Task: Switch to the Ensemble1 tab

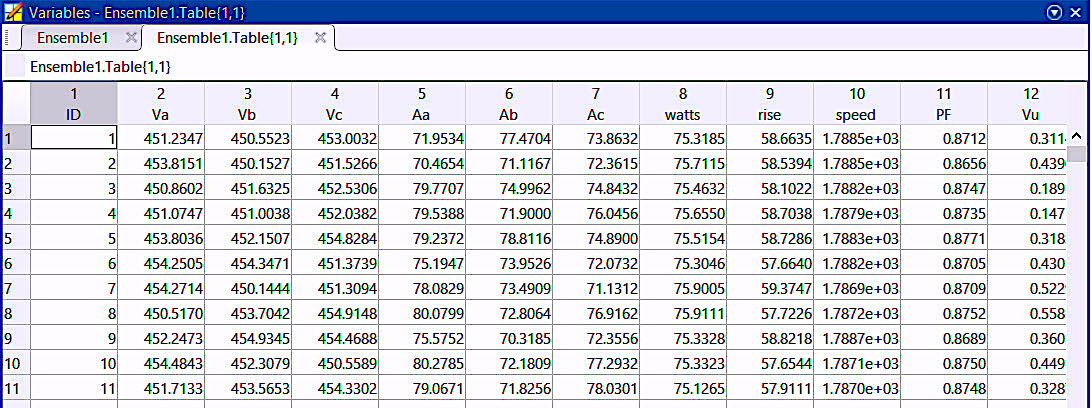Action: click(x=72, y=38)
